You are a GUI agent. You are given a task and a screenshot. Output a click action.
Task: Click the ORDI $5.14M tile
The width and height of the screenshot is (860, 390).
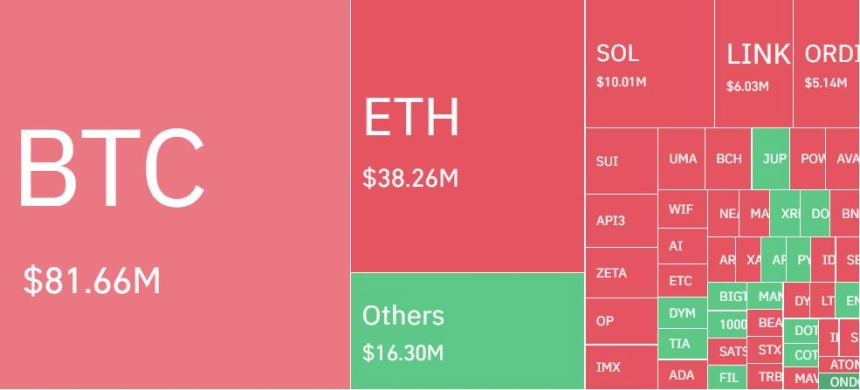tap(827, 63)
